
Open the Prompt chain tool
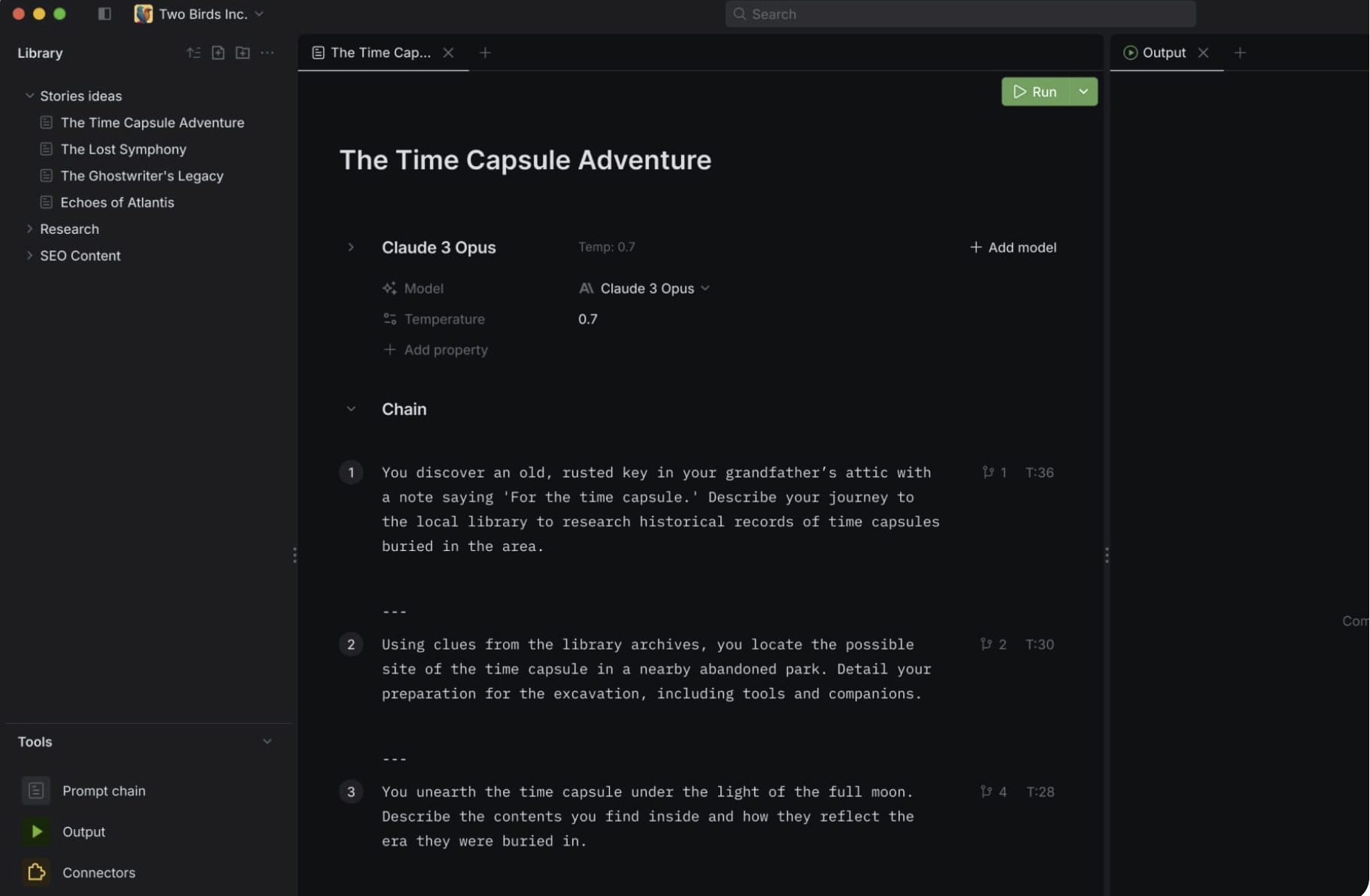104,791
